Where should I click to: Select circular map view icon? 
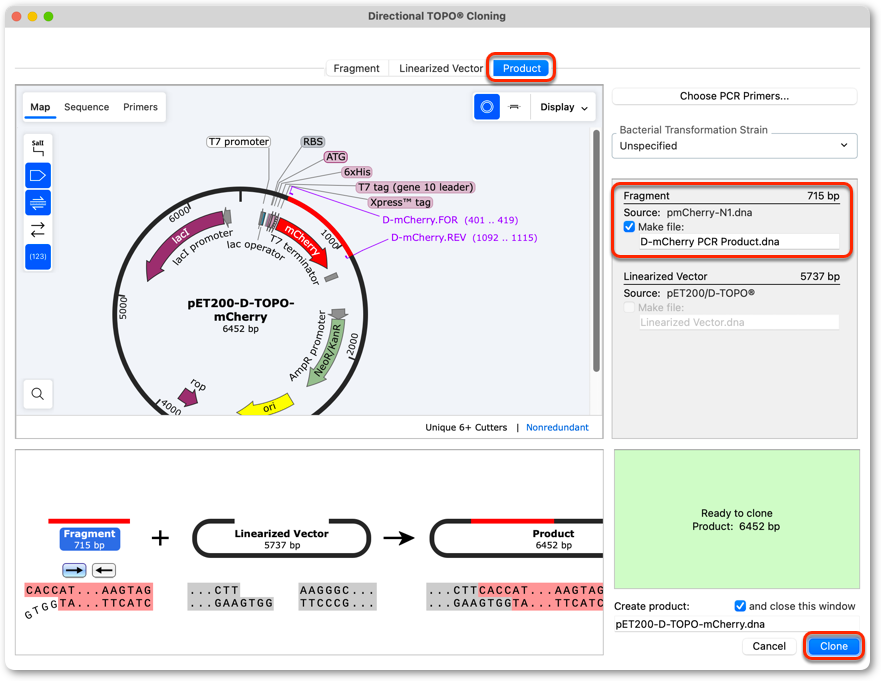(x=487, y=107)
